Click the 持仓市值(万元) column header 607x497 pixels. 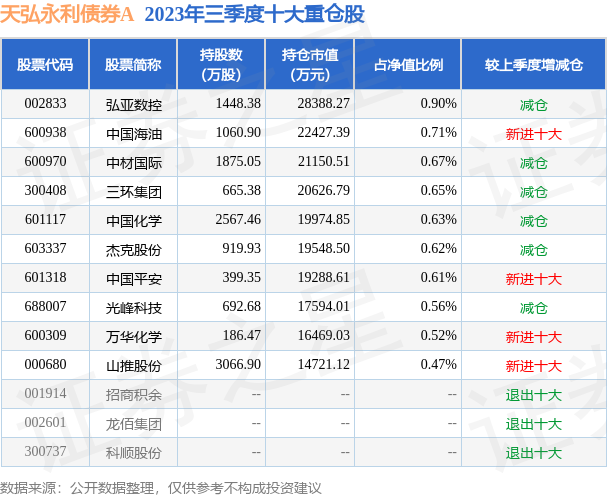(x=310, y=65)
